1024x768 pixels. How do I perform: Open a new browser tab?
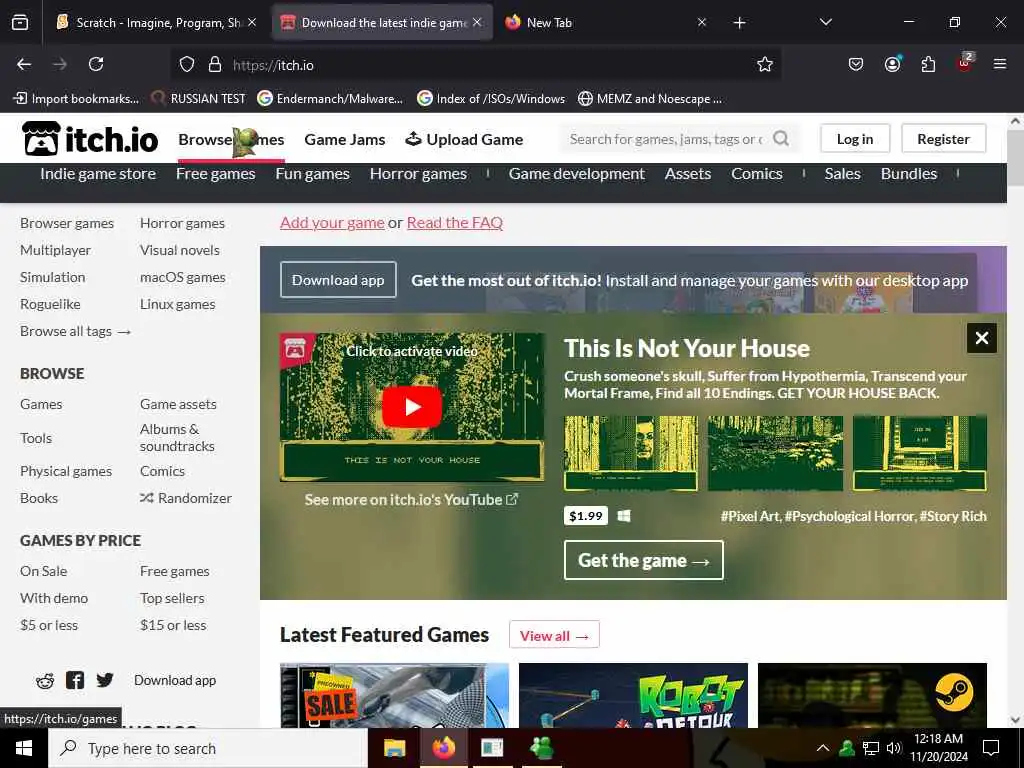pyautogui.click(x=739, y=23)
